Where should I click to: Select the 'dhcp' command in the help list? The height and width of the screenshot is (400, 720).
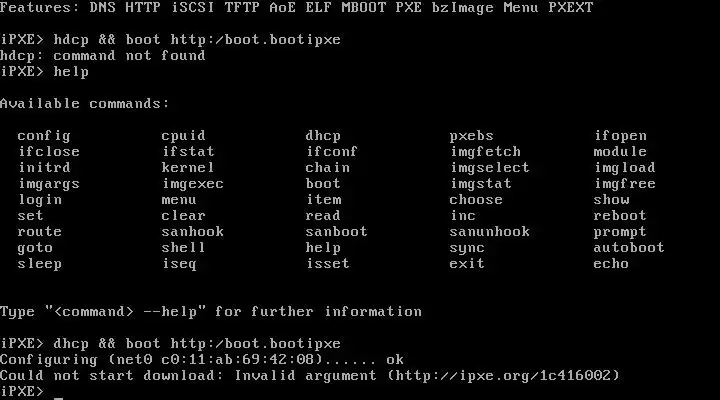323,136
